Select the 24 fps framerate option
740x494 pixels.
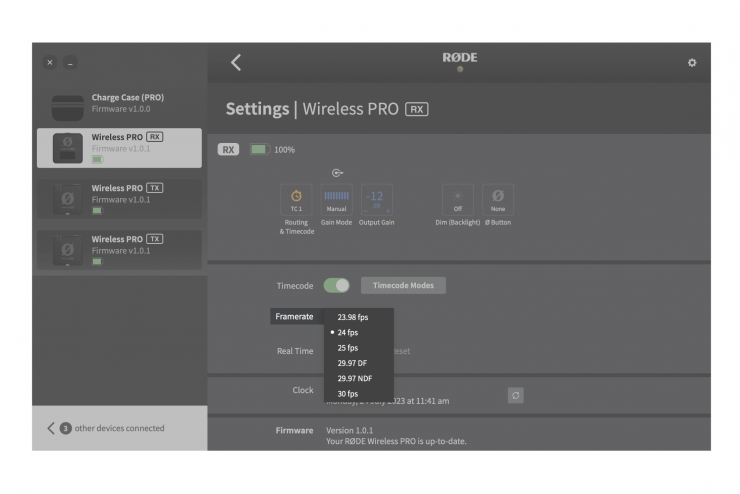click(348, 332)
